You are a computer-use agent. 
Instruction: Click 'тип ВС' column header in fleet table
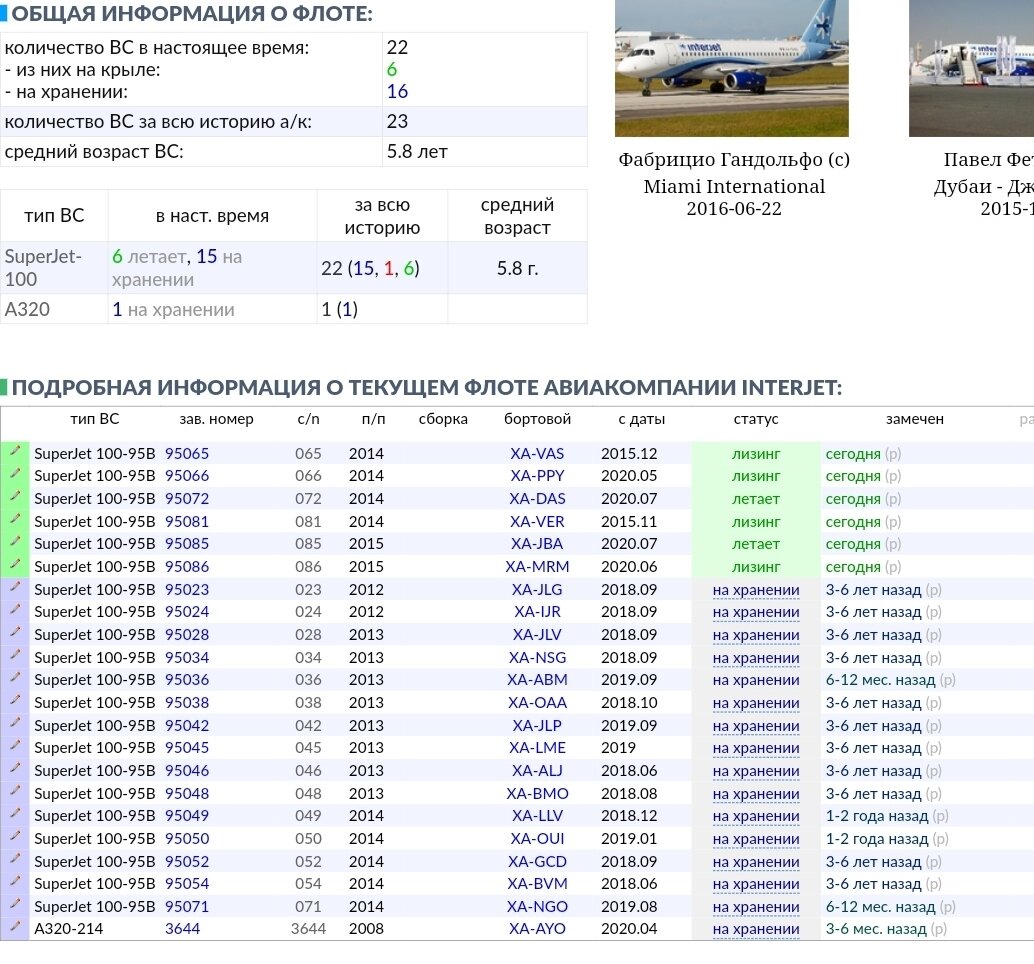(94, 419)
